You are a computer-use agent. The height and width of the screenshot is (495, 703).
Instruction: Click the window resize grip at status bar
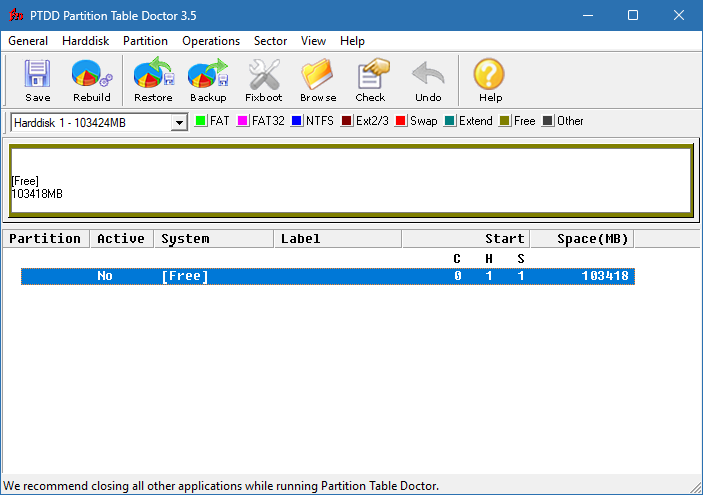tap(696, 488)
